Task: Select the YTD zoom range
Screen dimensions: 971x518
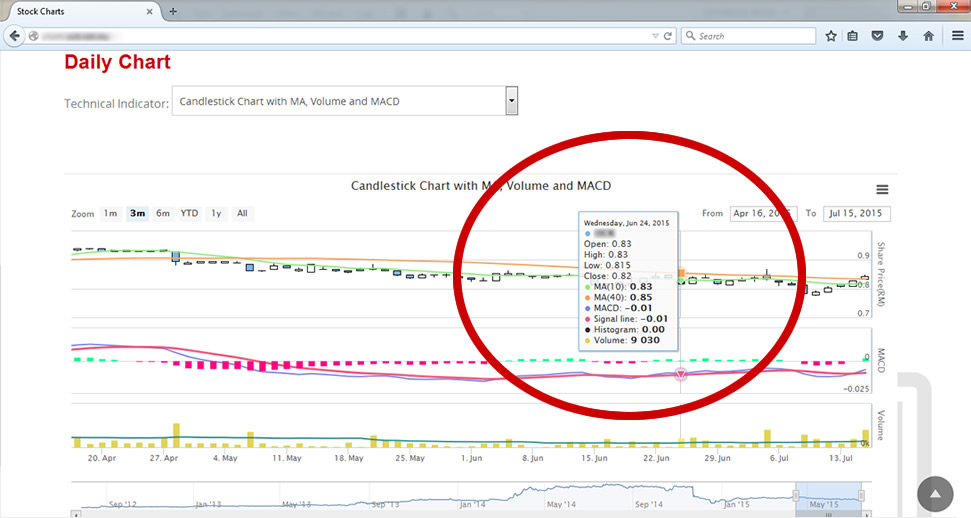Action: [x=189, y=213]
